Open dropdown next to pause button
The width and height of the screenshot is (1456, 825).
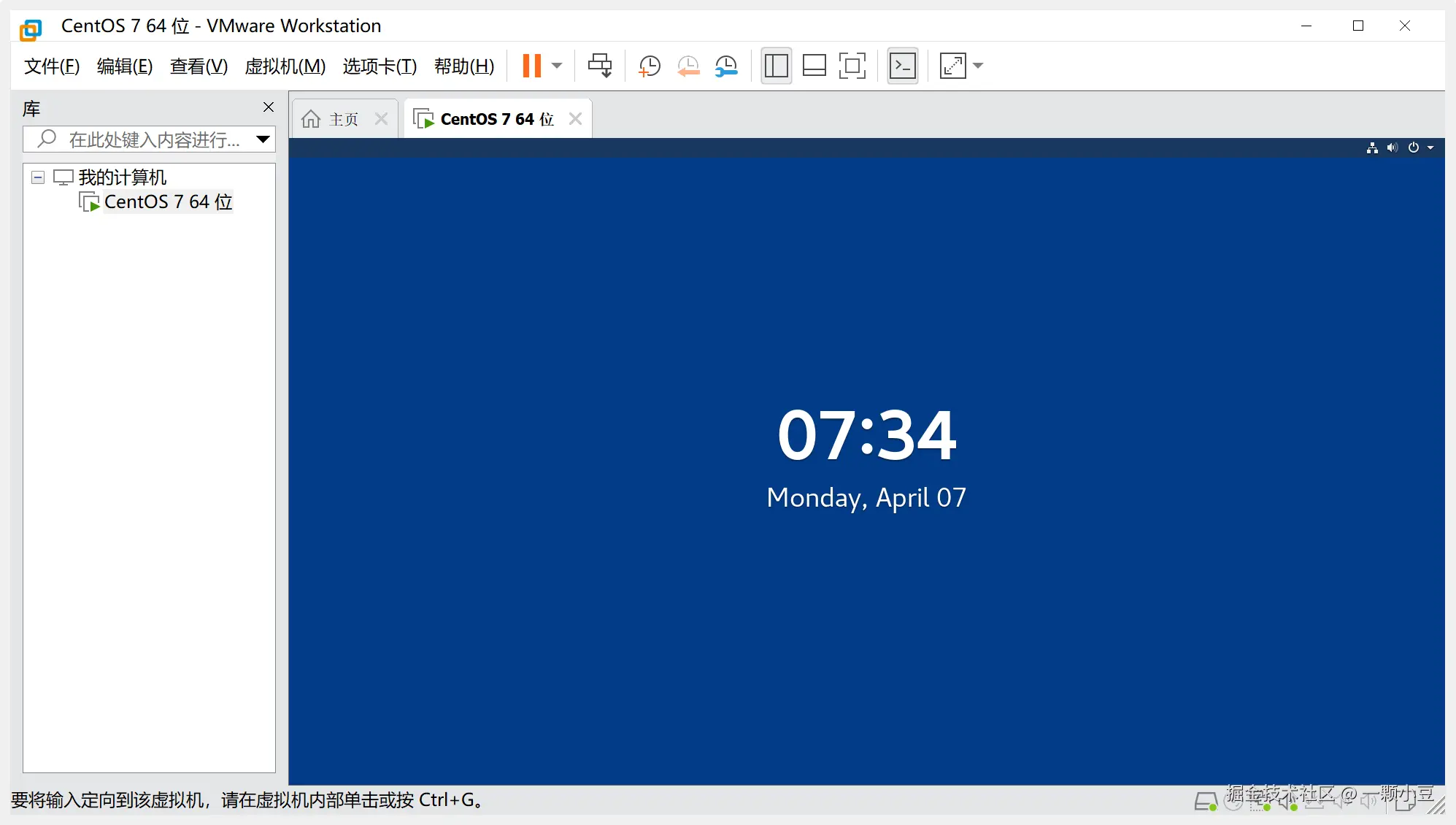coord(557,66)
